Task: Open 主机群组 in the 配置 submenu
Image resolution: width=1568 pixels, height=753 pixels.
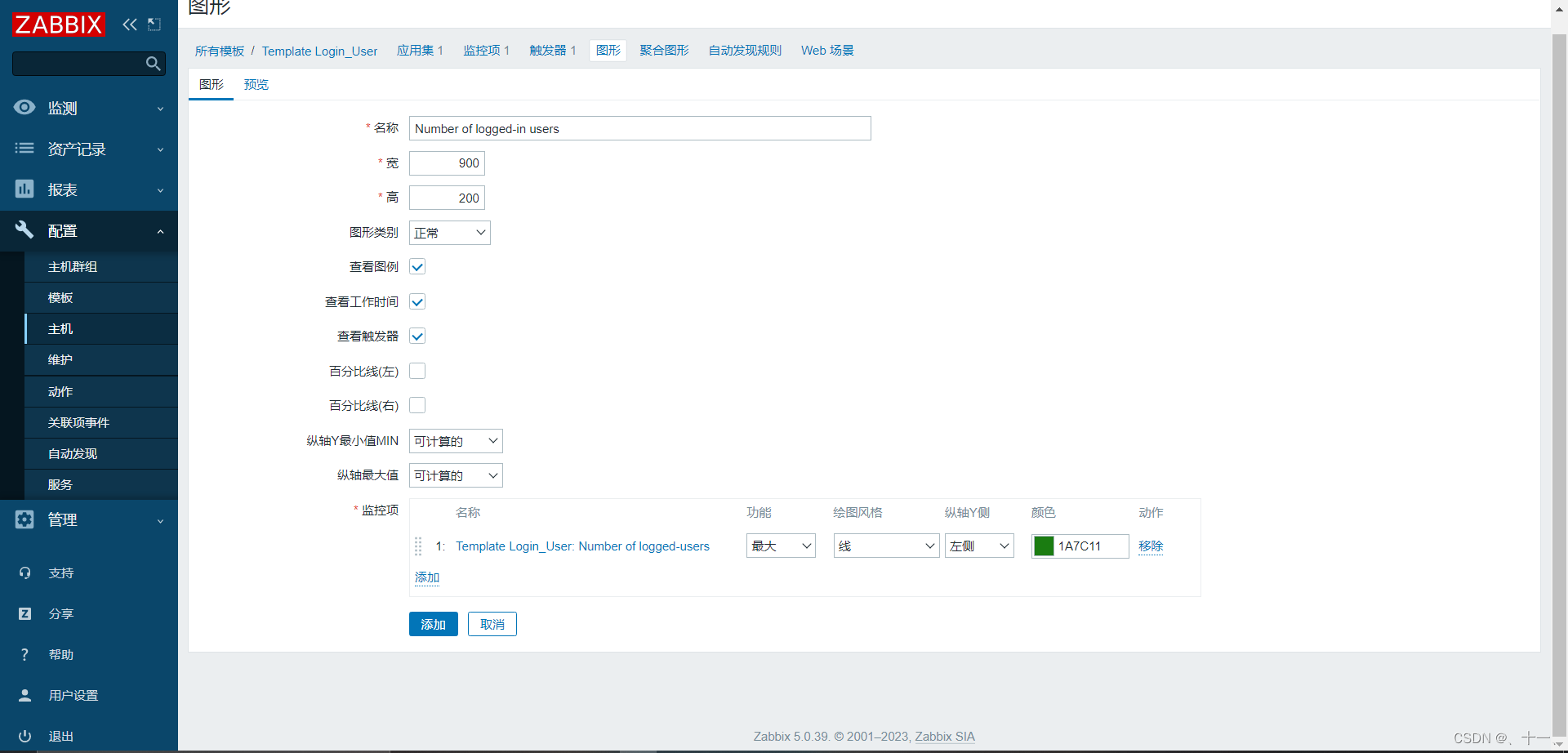Action: click(x=101, y=266)
